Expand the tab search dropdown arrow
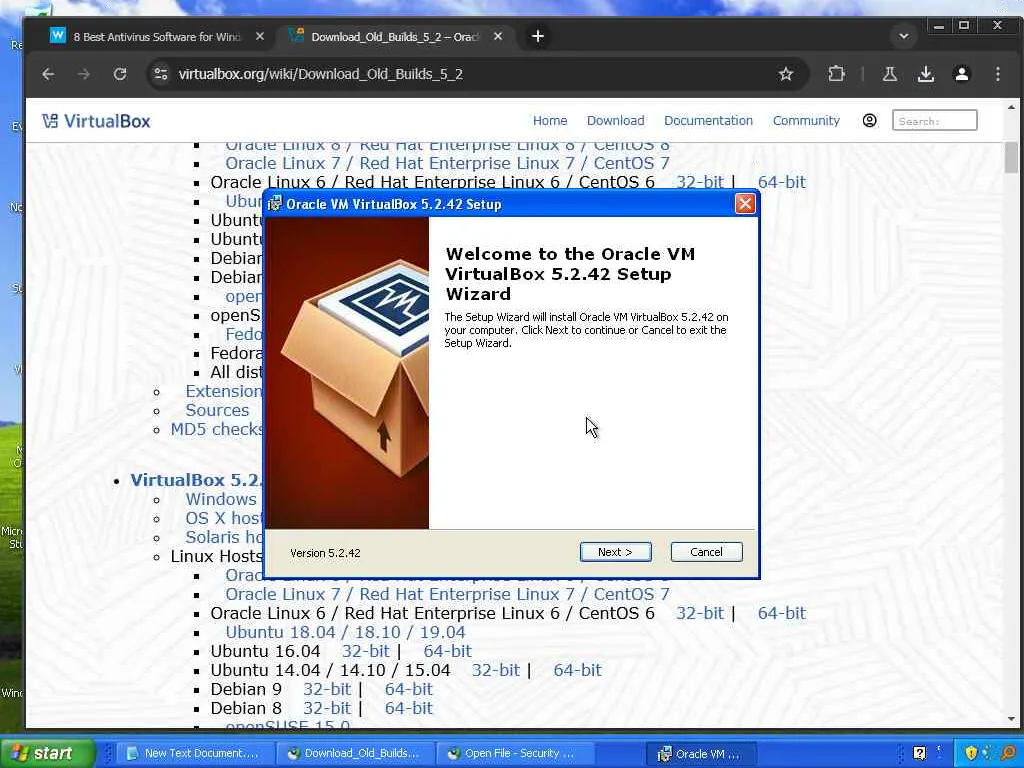Image resolution: width=1024 pixels, height=768 pixels. tap(904, 37)
